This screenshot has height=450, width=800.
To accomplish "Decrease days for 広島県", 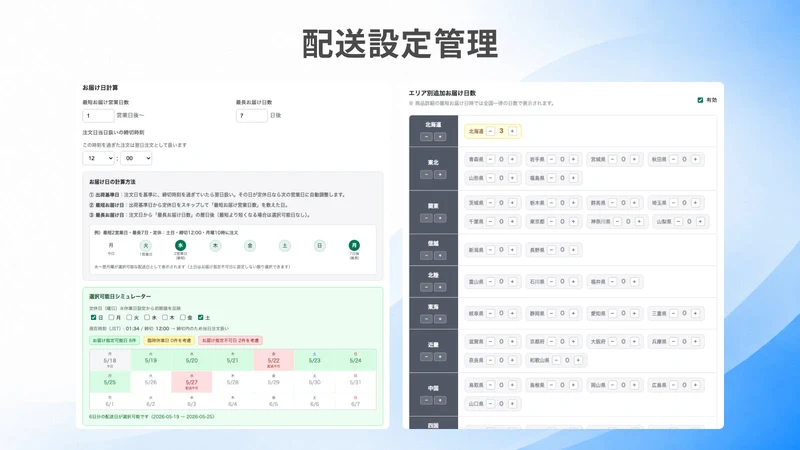I will (x=673, y=385).
